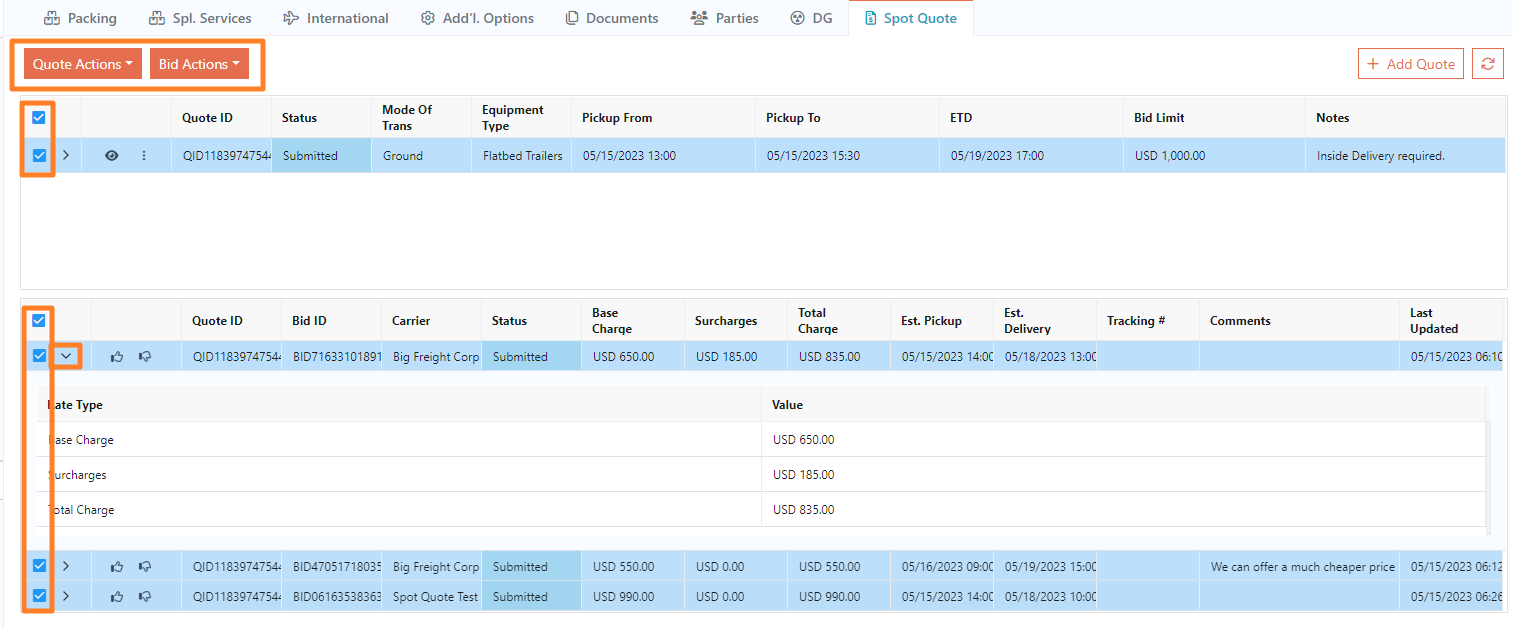Viewport: 1513px width, 629px height.
Task: Click the Rate Type column header
Action: pos(399,405)
